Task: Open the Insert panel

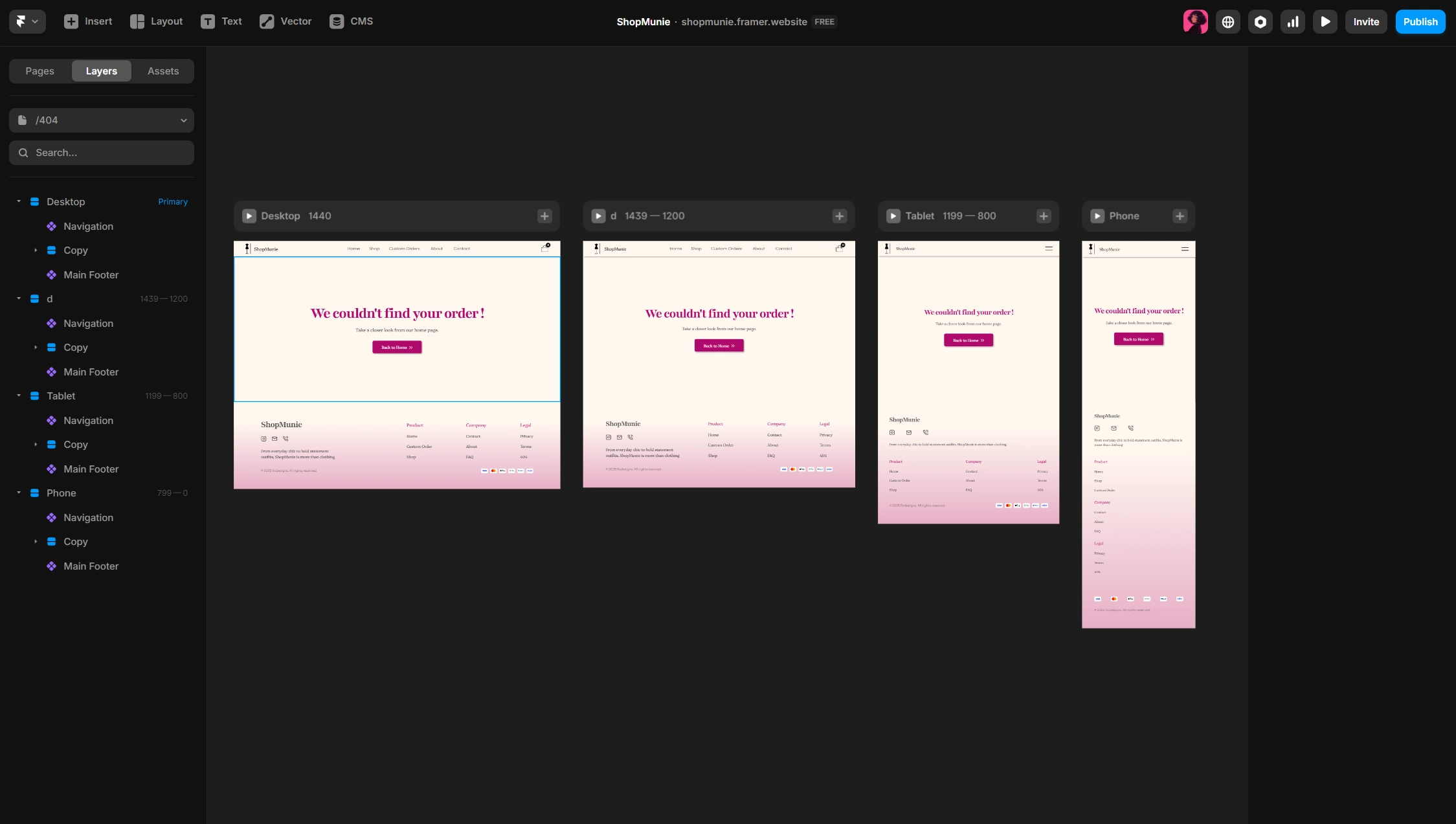Action: pos(87,21)
